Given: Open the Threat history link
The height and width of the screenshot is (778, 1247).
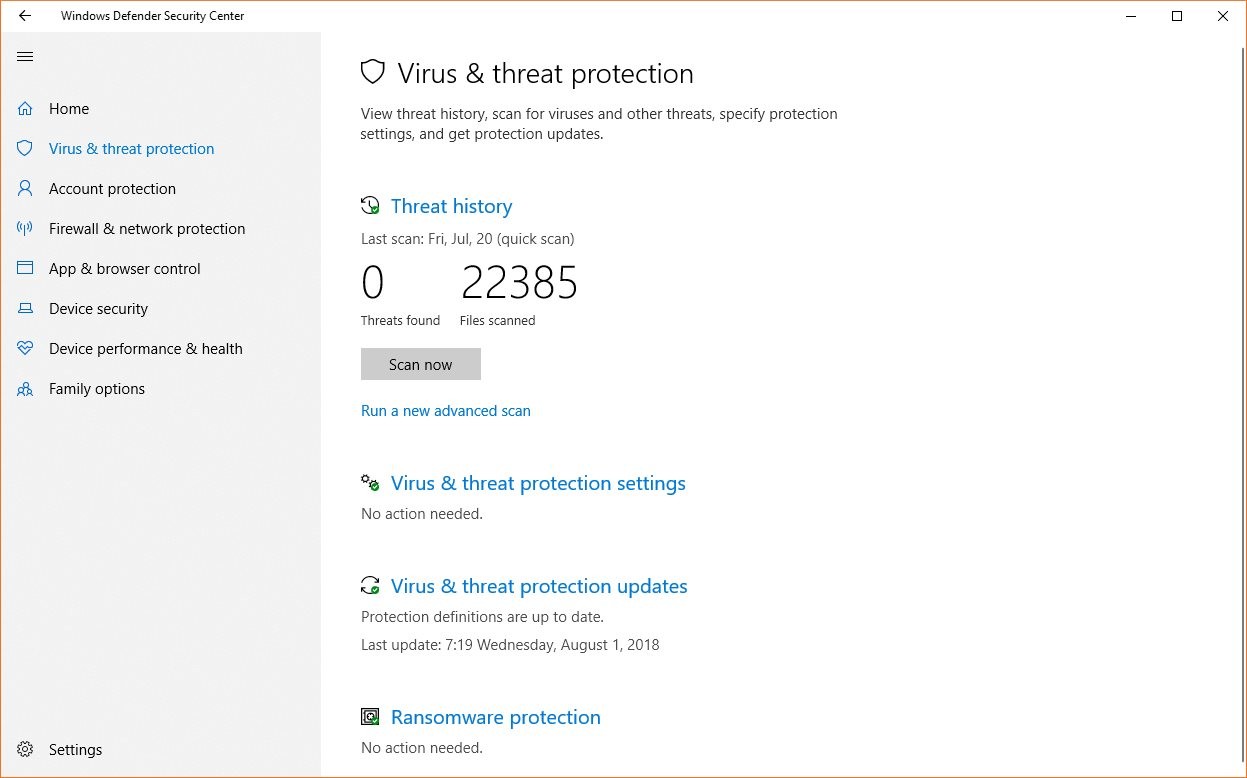Looking at the screenshot, I should [x=451, y=207].
